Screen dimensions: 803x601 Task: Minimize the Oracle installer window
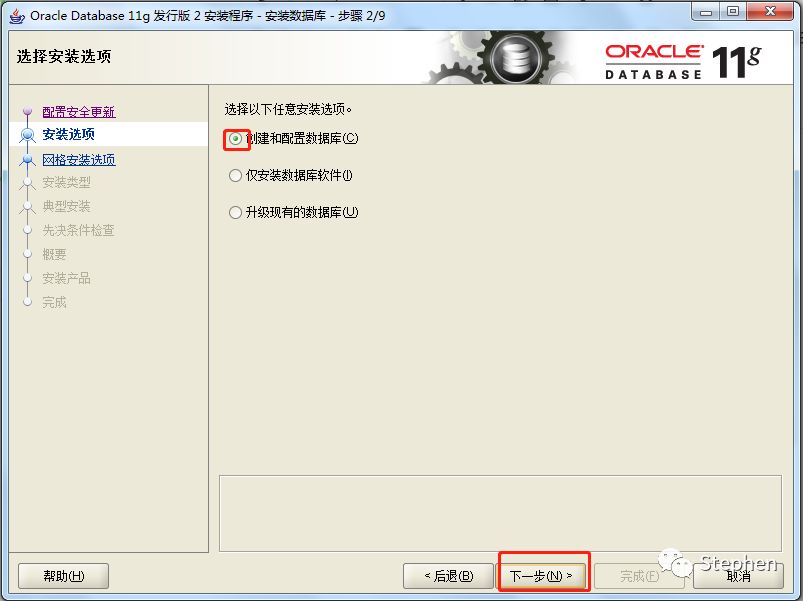coord(706,12)
